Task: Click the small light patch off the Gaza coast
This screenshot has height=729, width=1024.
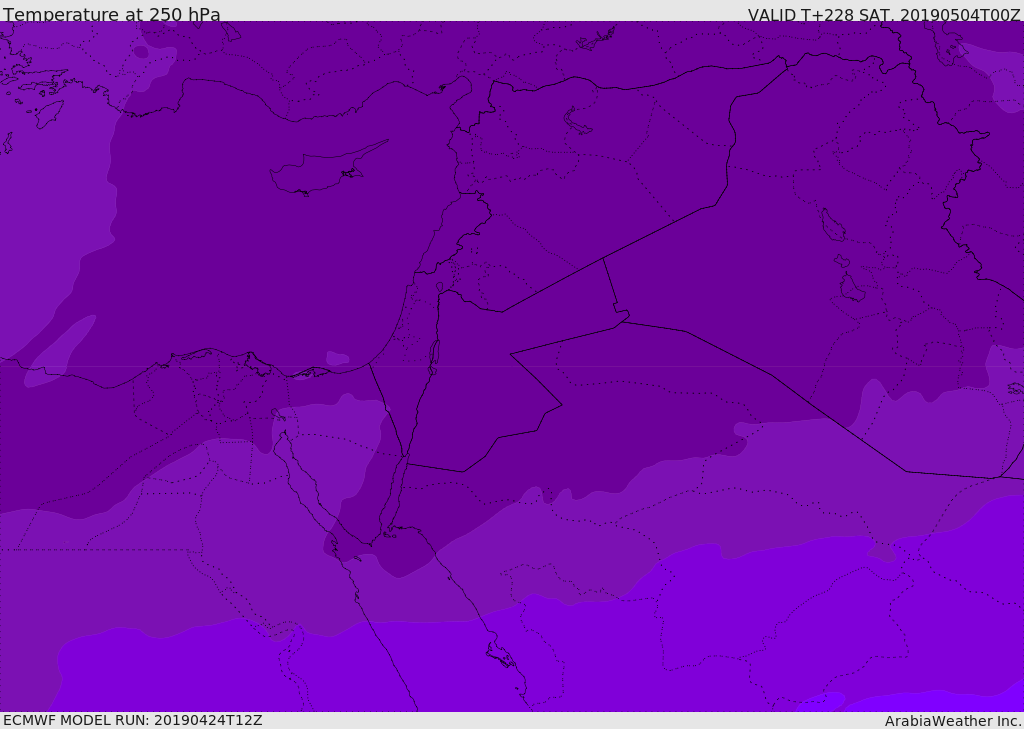Action: coord(338,358)
